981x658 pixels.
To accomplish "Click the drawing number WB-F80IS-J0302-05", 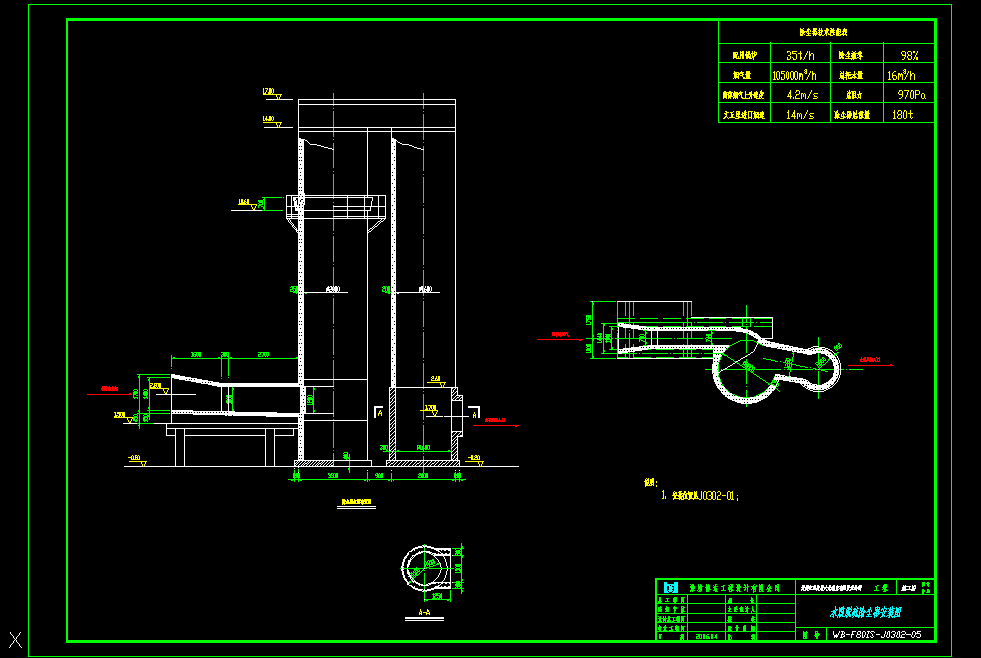I will coord(876,634).
